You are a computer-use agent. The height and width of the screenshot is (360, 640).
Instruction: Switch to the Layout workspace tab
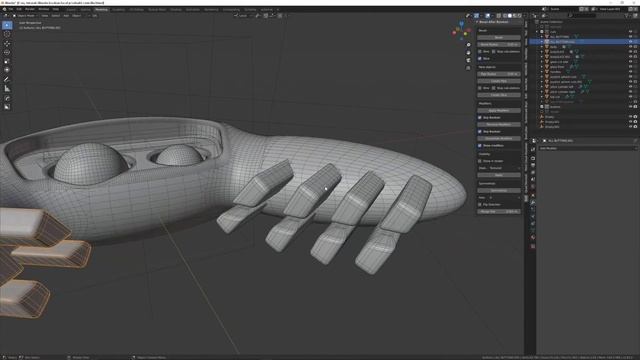pos(71,9)
